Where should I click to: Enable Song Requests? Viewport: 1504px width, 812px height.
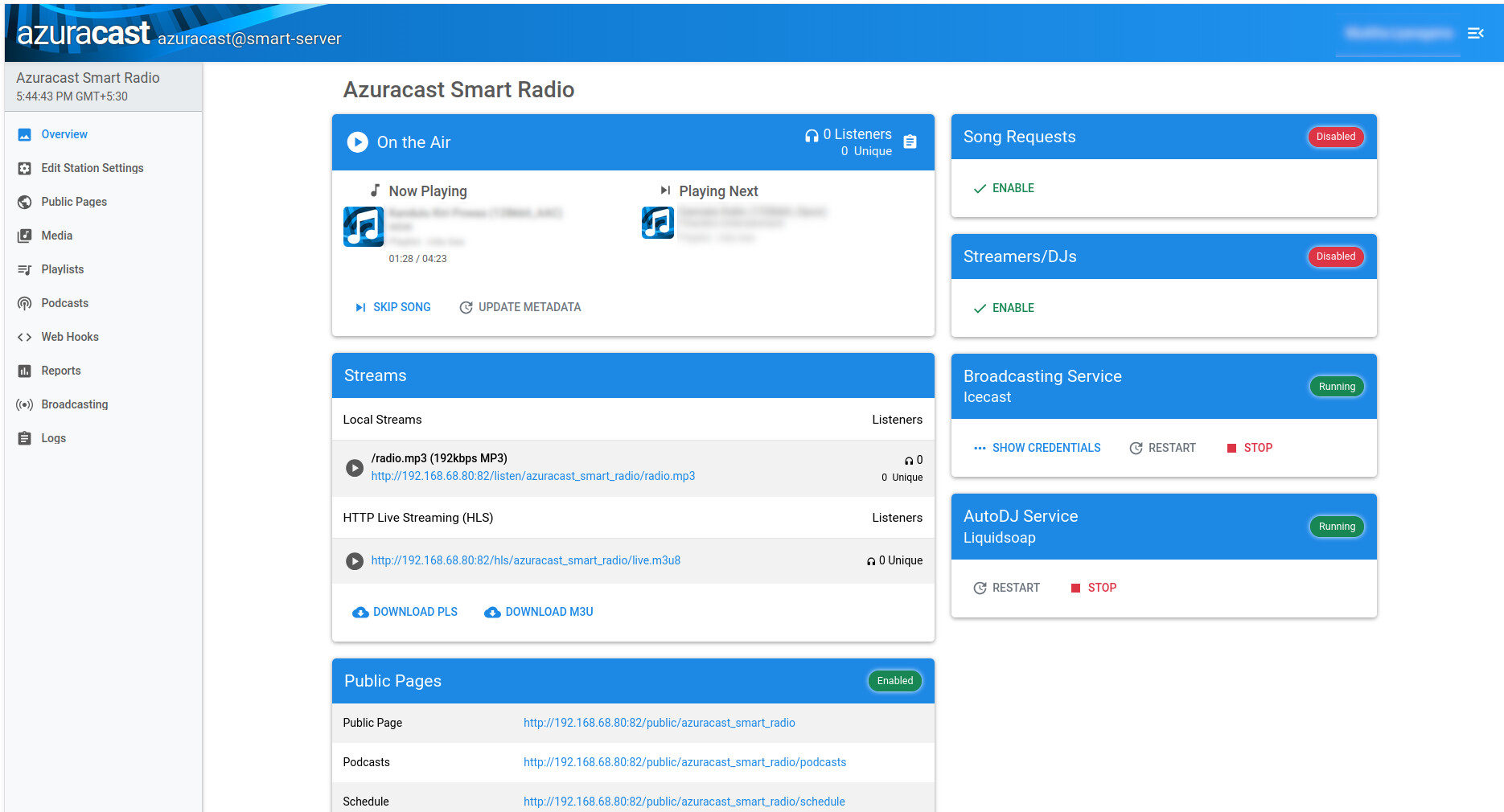[1004, 188]
